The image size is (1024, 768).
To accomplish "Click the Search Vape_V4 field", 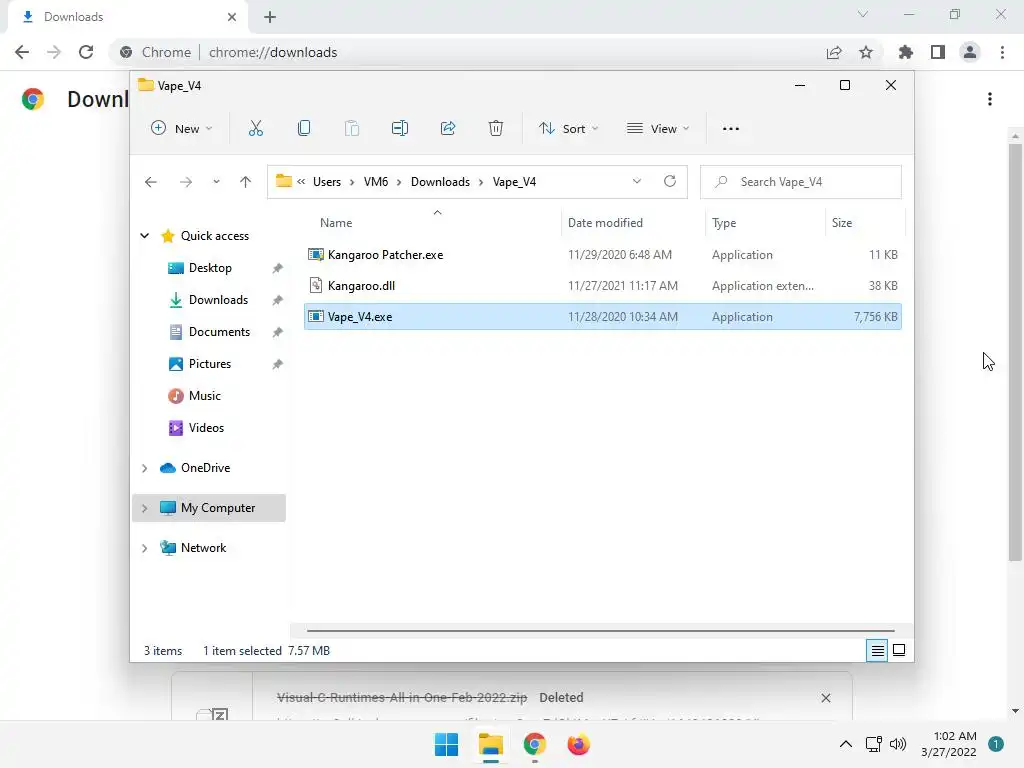I will [801, 182].
